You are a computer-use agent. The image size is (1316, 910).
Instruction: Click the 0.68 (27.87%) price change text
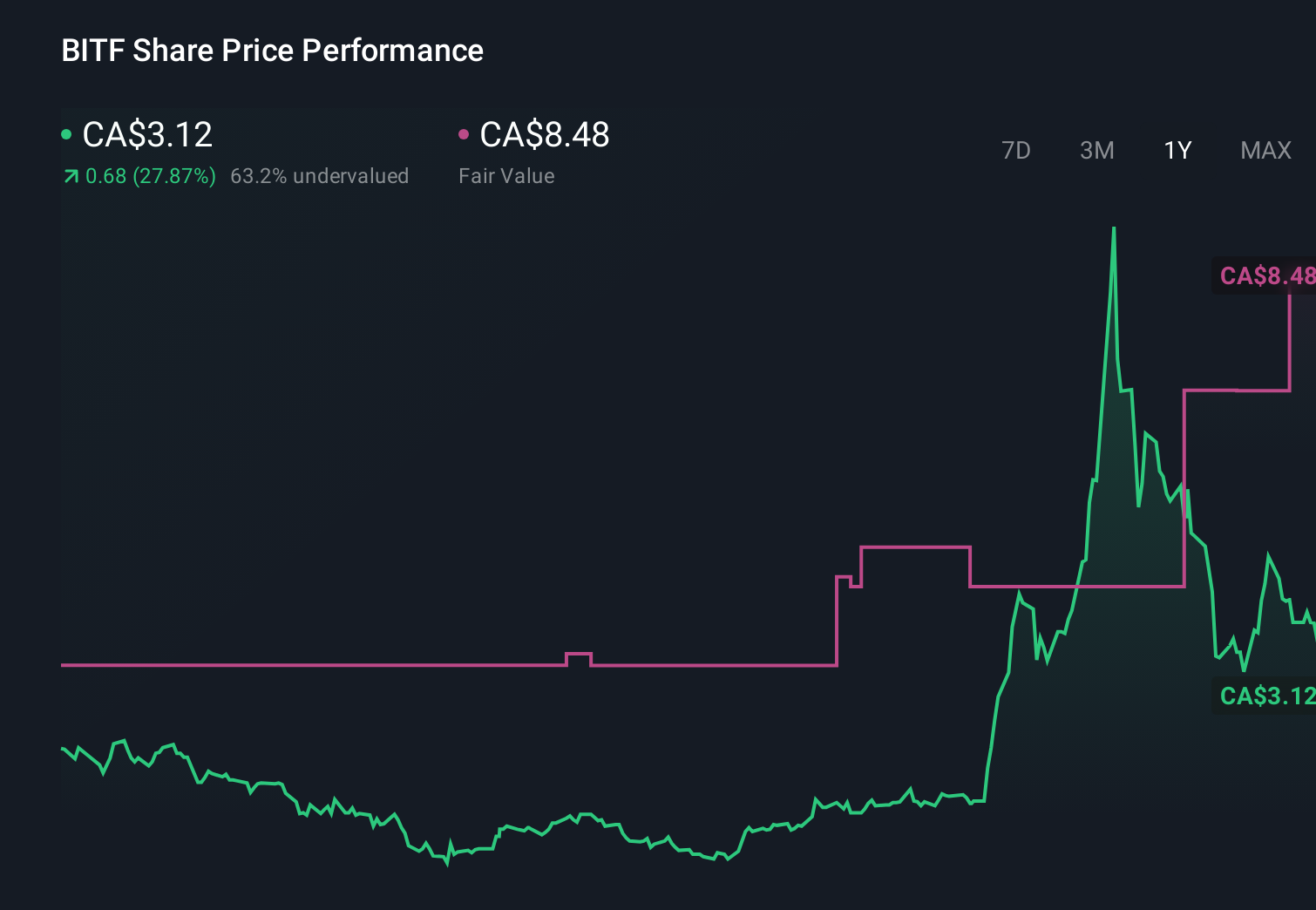[150, 176]
